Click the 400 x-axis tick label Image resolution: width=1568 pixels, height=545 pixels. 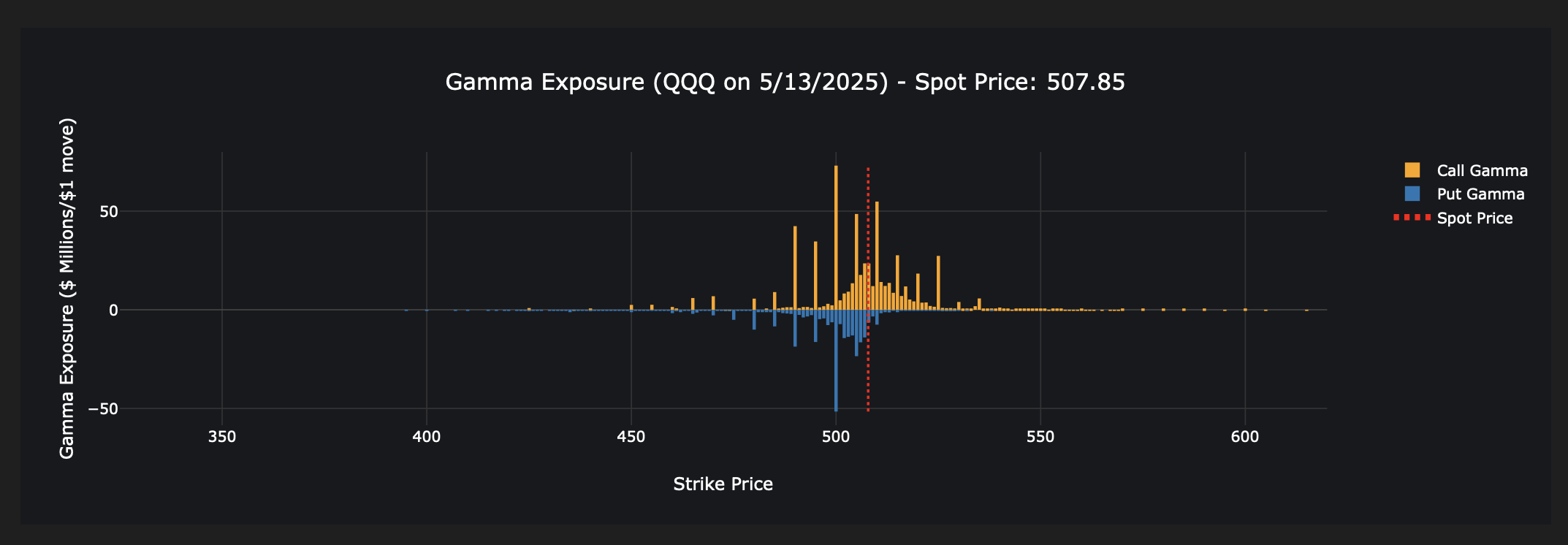click(x=427, y=437)
